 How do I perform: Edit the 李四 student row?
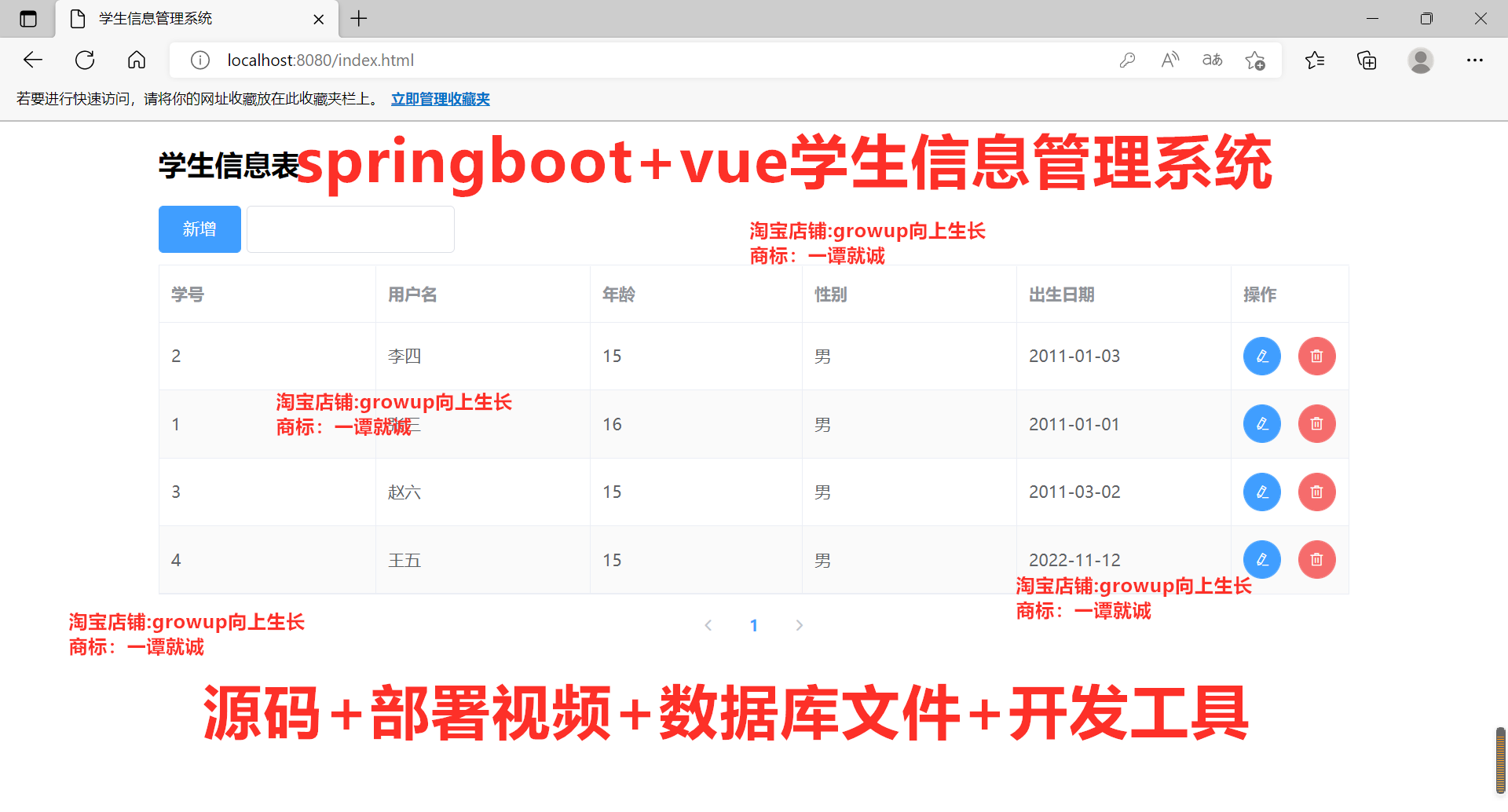point(1262,357)
